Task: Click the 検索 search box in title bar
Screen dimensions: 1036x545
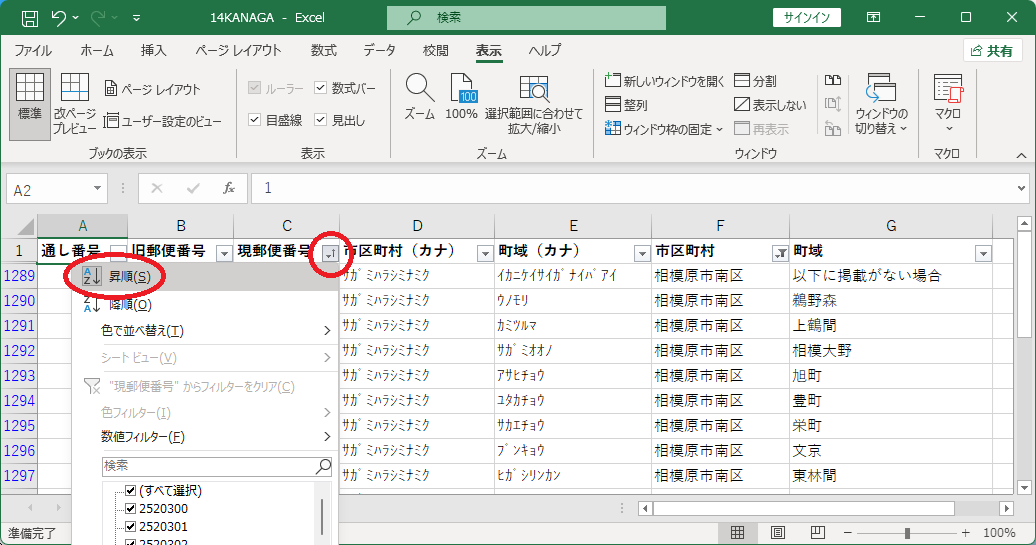Action: [x=526, y=18]
